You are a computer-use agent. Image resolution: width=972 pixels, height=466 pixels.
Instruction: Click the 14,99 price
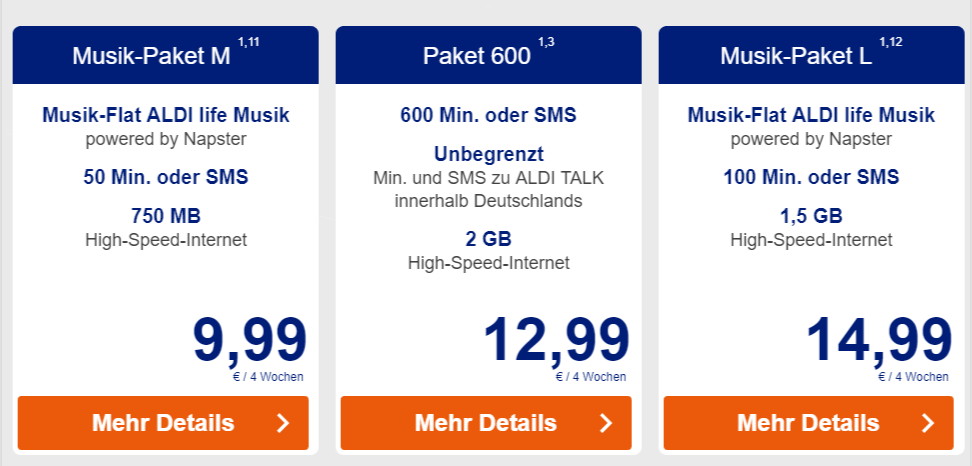(x=879, y=340)
